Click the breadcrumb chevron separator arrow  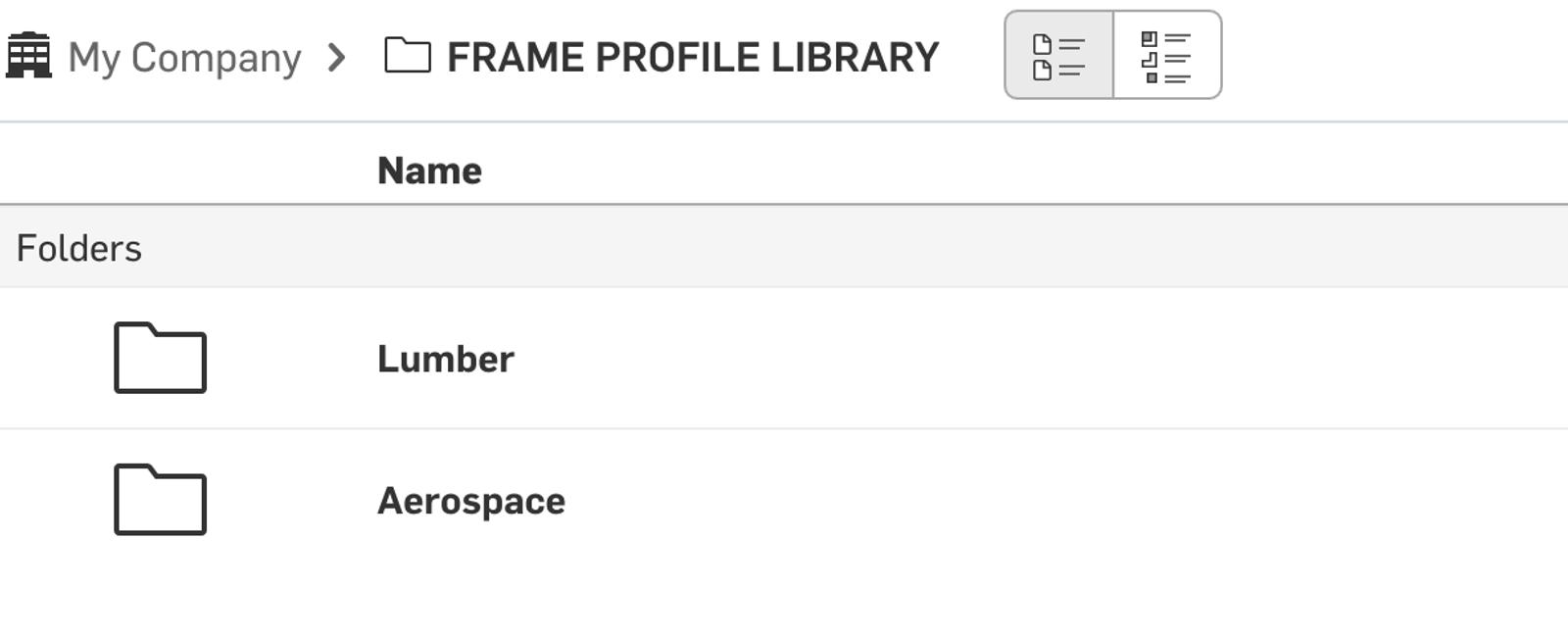pos(337,58)
